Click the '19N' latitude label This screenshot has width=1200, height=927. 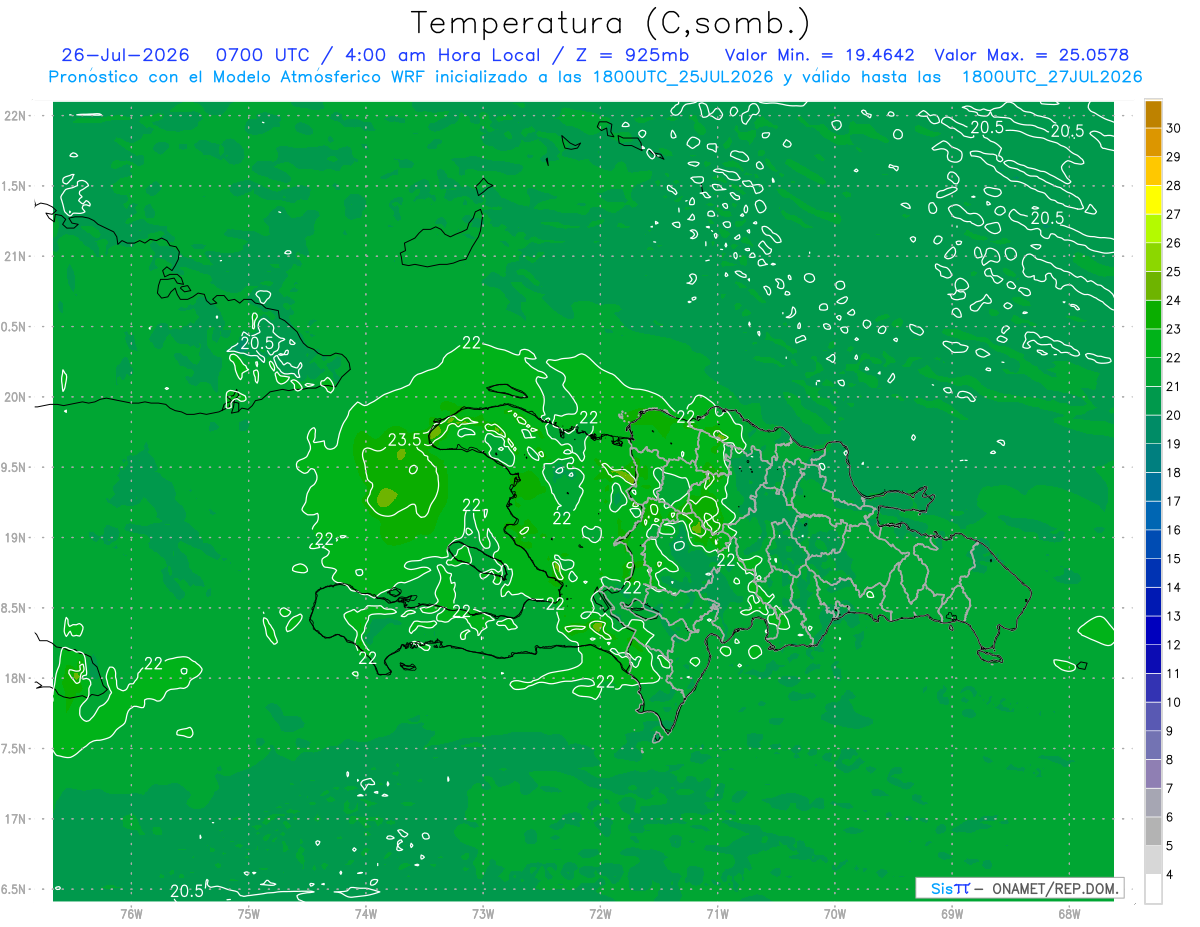coord(17,538)
